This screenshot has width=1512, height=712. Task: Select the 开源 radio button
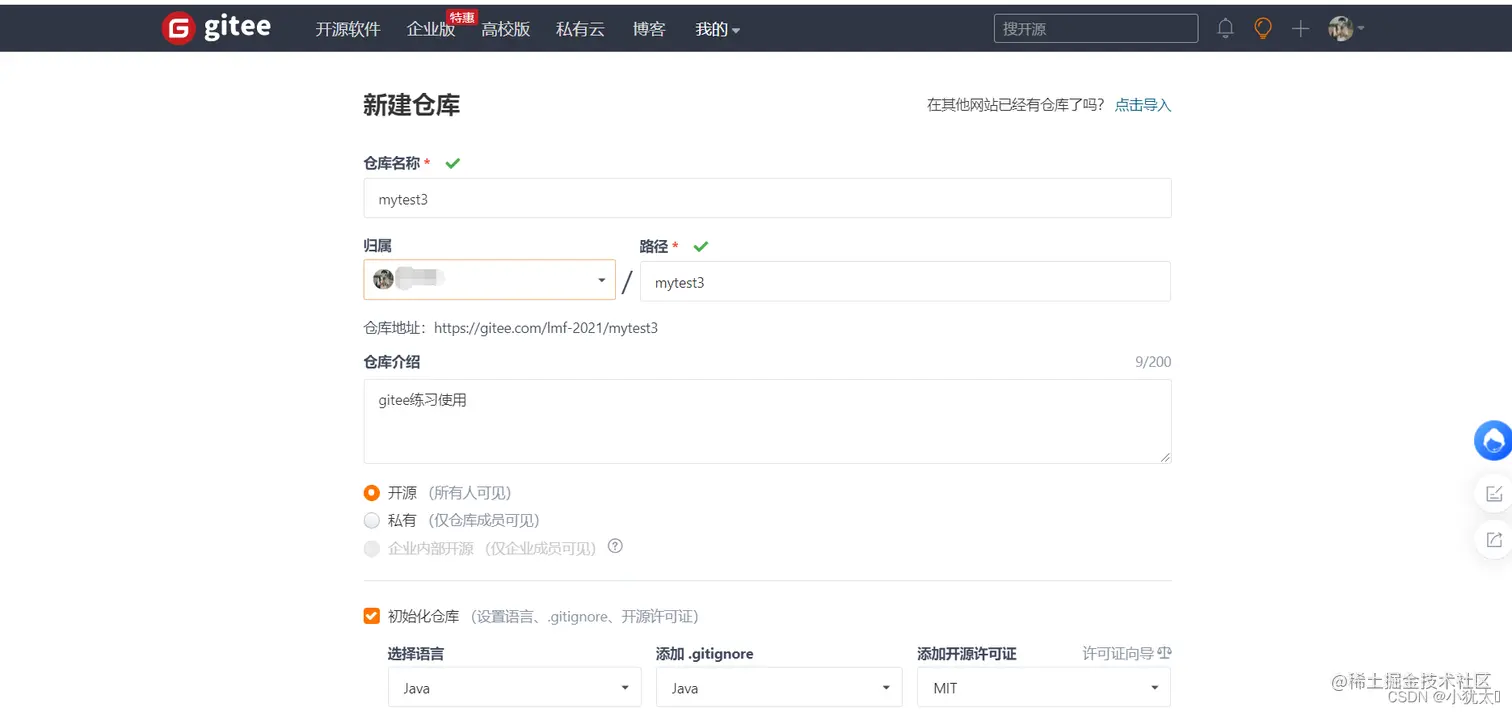click(372, 492)
